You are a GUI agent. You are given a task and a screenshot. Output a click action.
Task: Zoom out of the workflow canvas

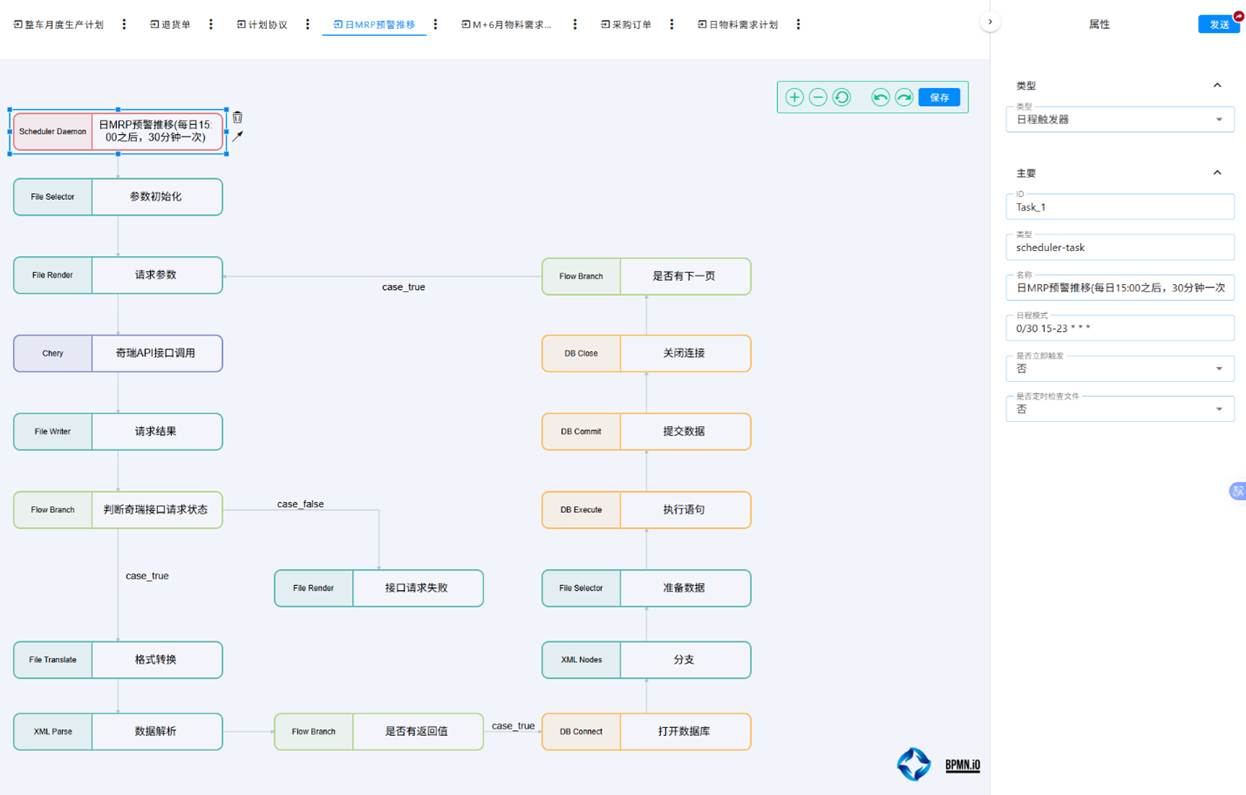(x=818, y=97)
